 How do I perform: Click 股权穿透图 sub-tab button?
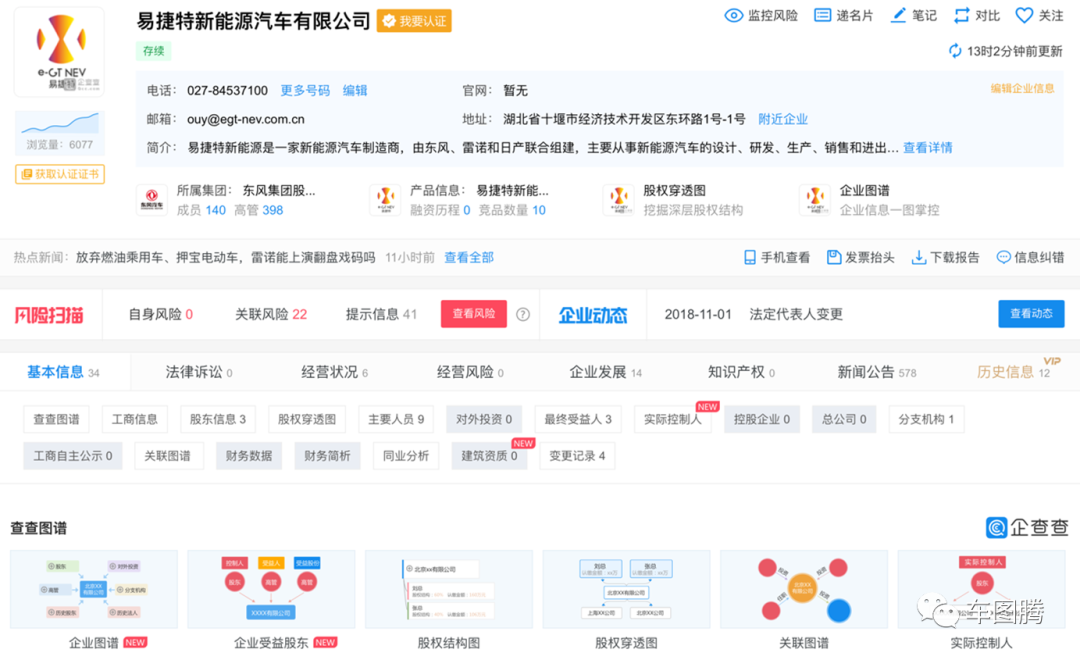click(307, 419)
